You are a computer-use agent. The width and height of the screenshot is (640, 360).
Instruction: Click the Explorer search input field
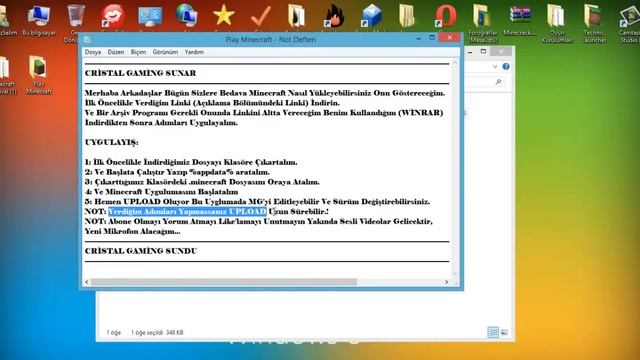pos(484,82)
